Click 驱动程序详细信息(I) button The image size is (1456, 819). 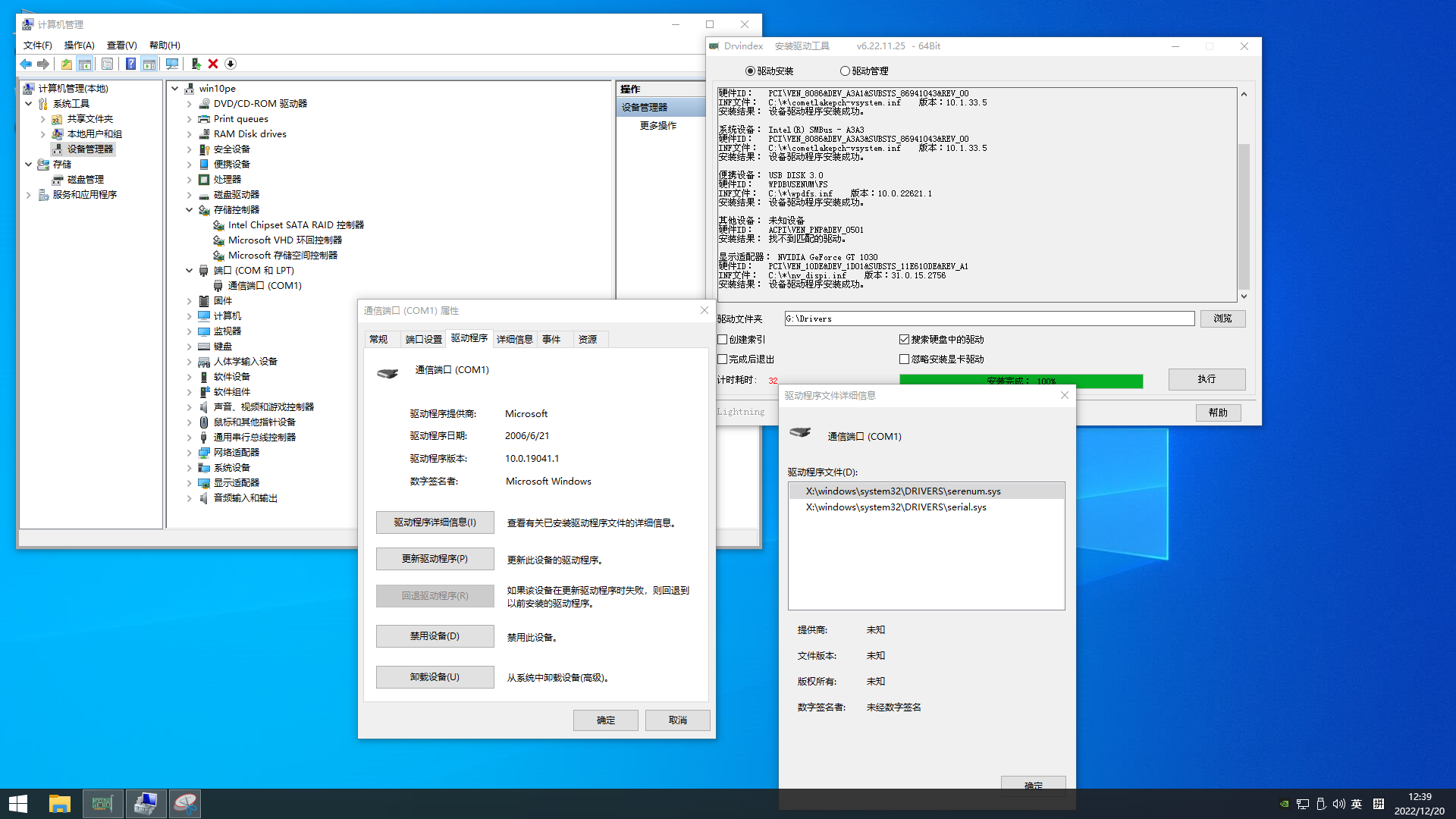[435, 522]
